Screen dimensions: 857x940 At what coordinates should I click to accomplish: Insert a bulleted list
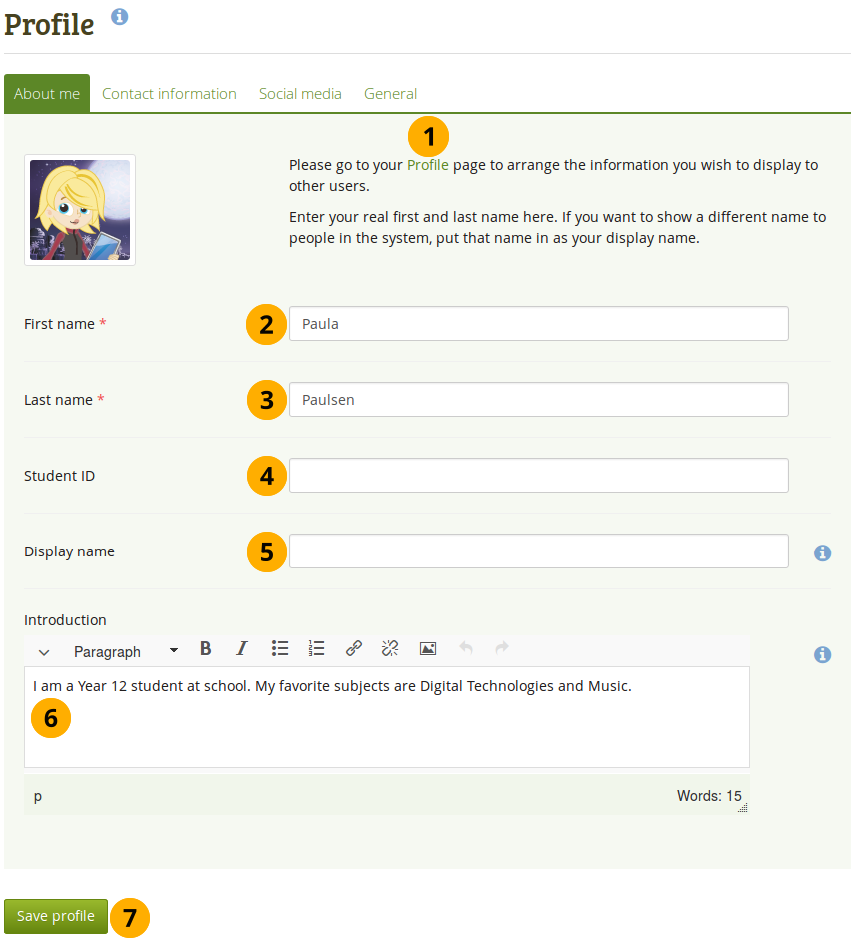(x=280, y=649)
